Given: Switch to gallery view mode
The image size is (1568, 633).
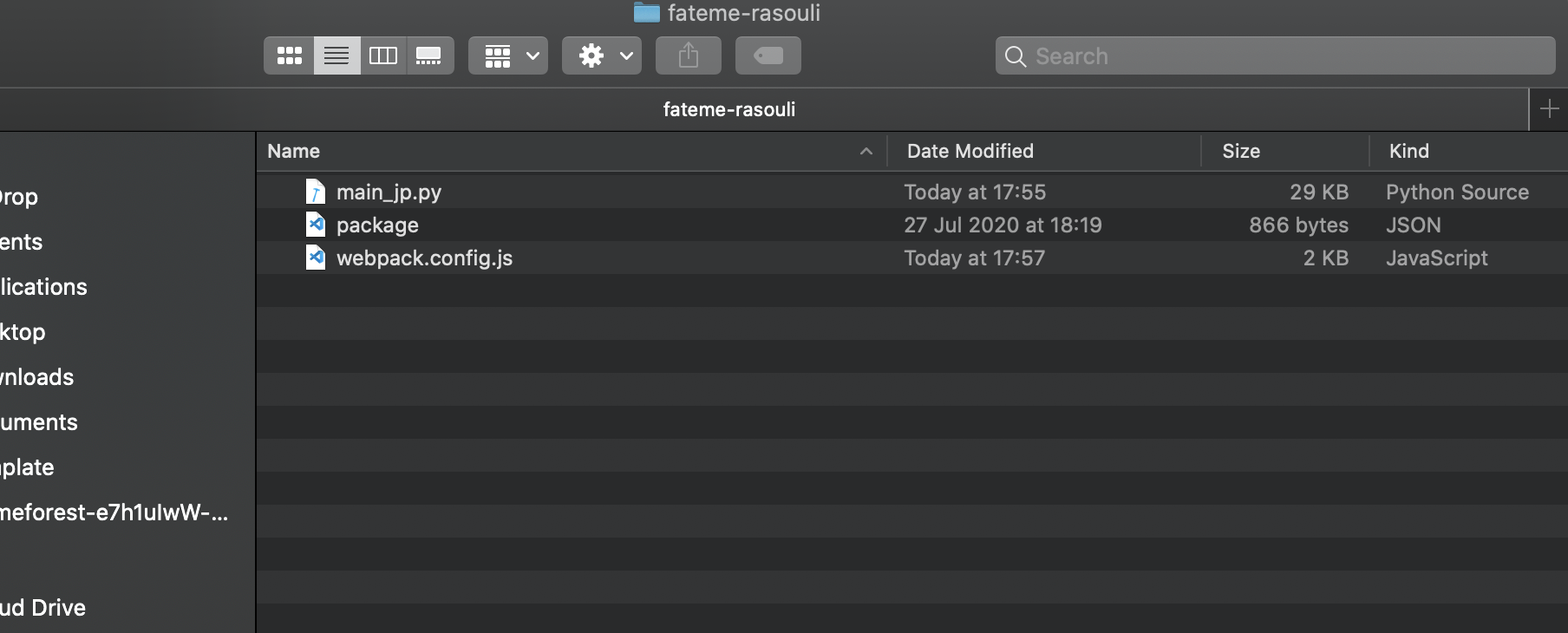Looking at the screenshot, I should 429,56.
